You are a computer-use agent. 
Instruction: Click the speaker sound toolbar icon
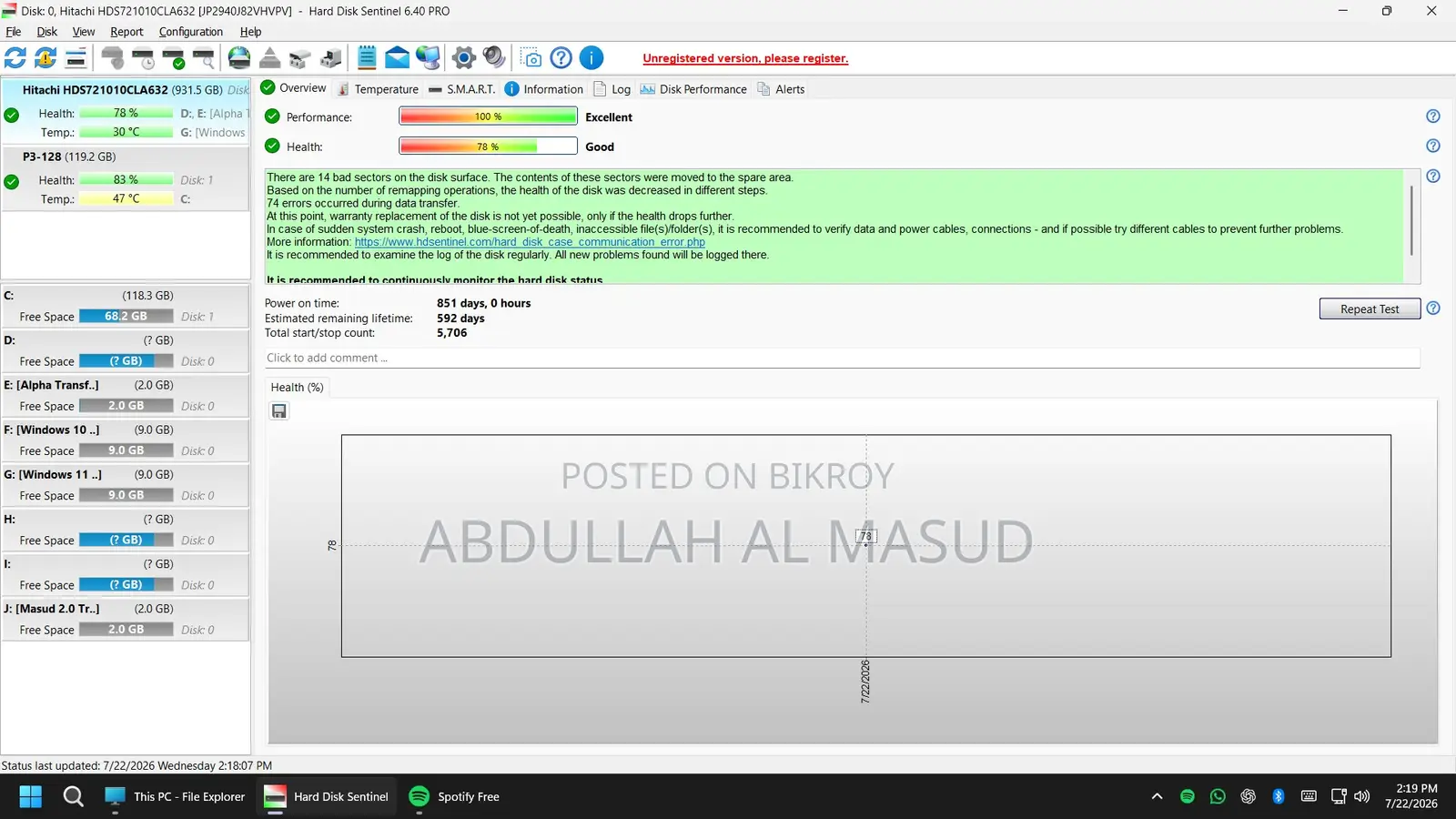click(494, 58)
